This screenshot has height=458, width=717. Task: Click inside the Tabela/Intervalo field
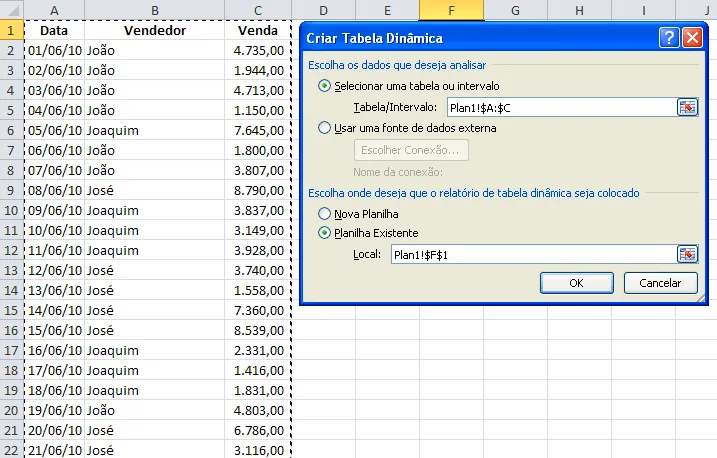[561, 108]
